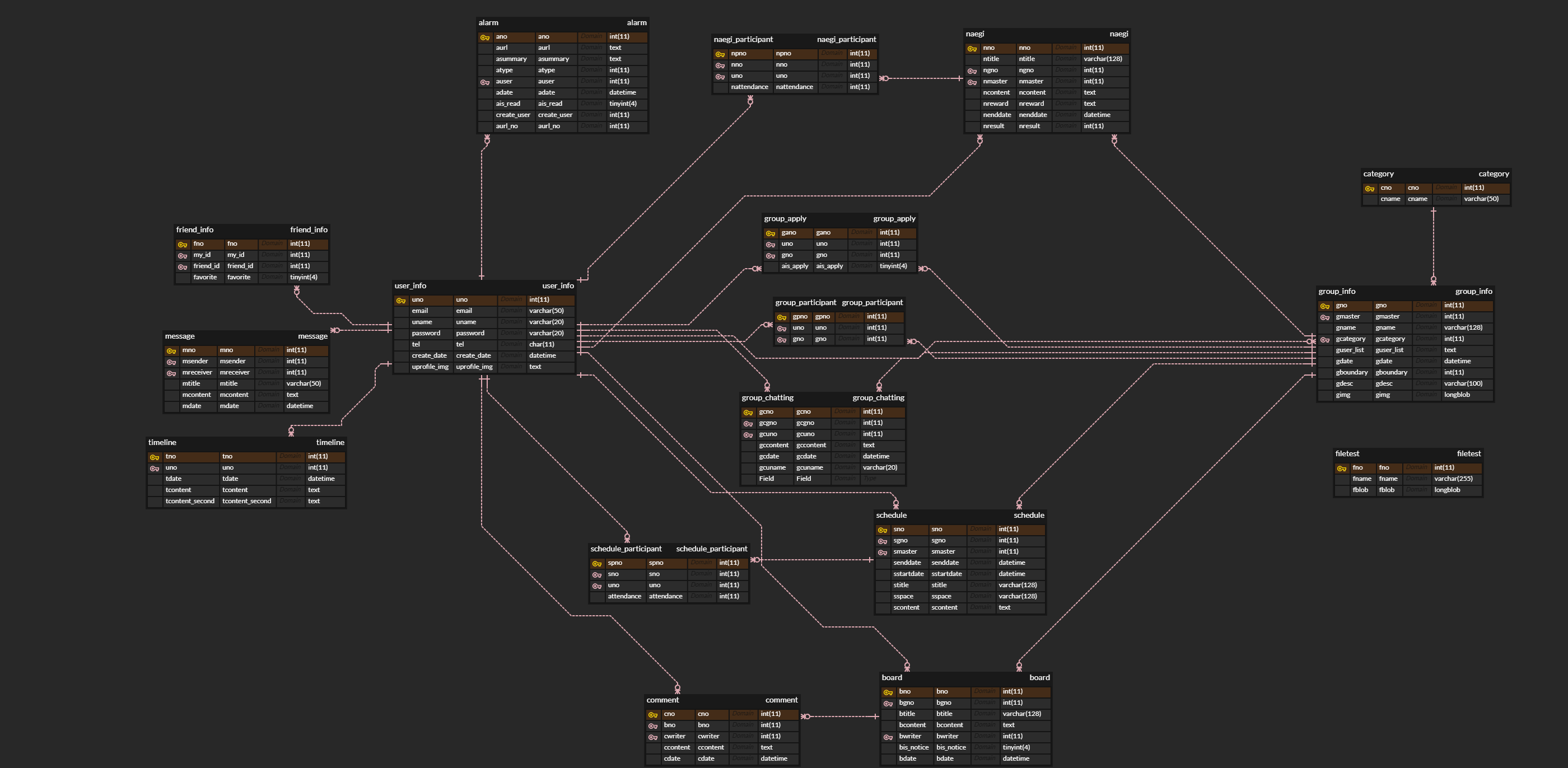Select the friend_id foreign key icon in friend_info

pyautogui.click(x=183, y=266)
